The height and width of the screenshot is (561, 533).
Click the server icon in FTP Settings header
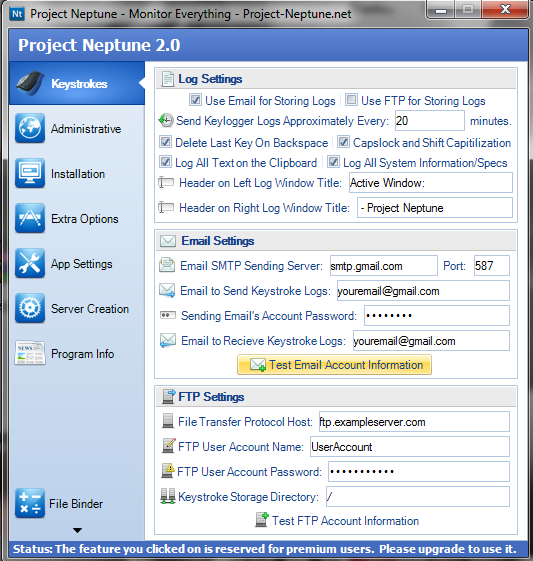tap(168, 396)
